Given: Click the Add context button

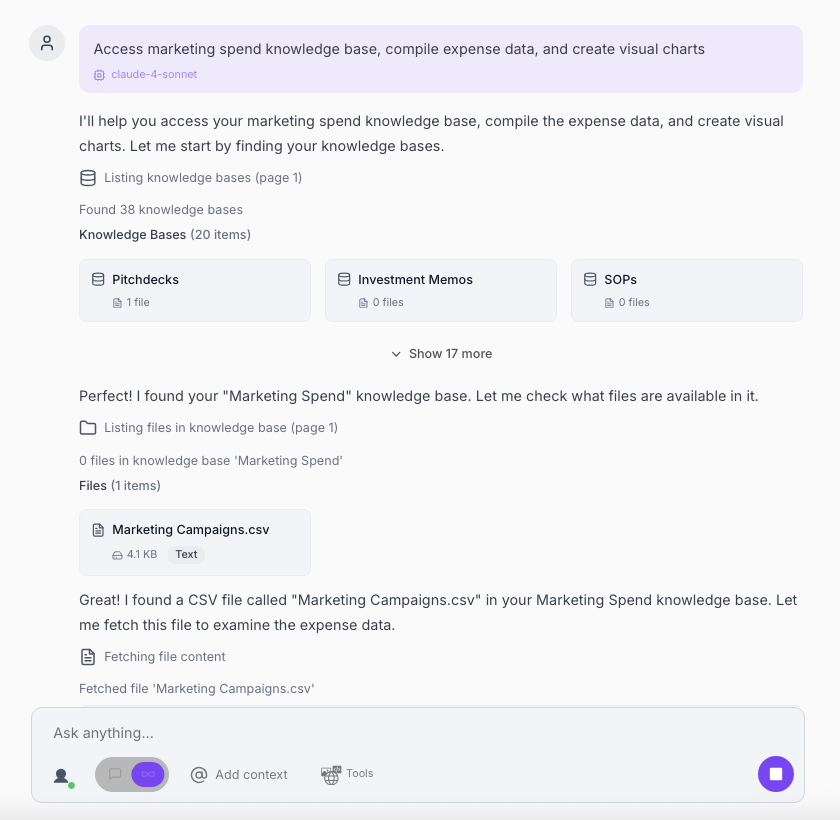Looking at the screenshot, I should tap(239, 775).
